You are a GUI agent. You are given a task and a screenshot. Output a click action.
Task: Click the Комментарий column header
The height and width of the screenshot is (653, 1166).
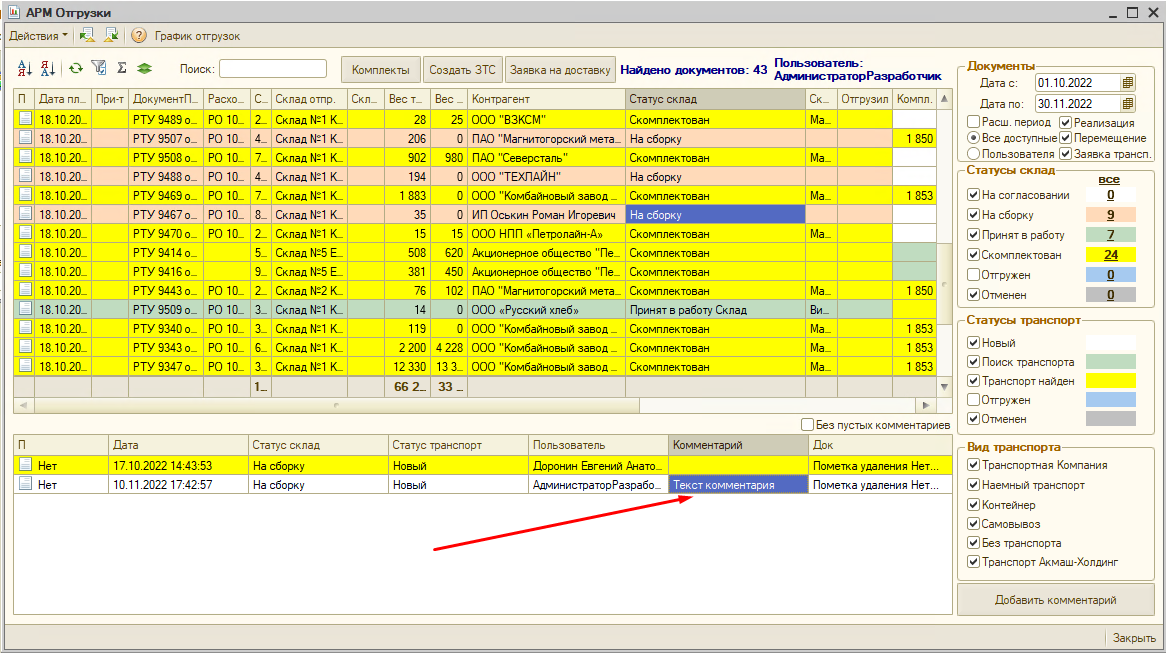coord(738,445)
